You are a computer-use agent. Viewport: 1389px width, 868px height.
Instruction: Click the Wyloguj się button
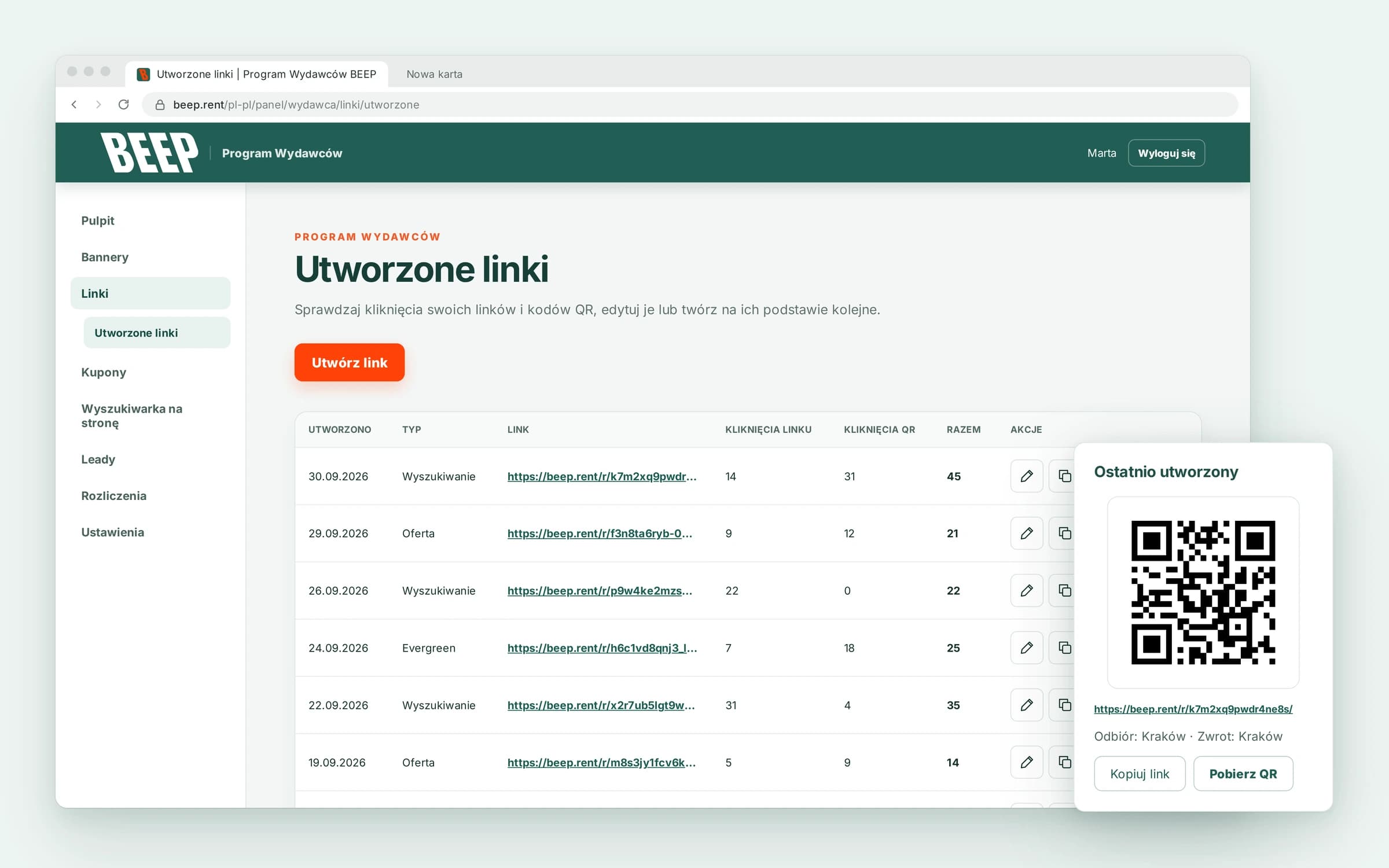(1166, 153)
